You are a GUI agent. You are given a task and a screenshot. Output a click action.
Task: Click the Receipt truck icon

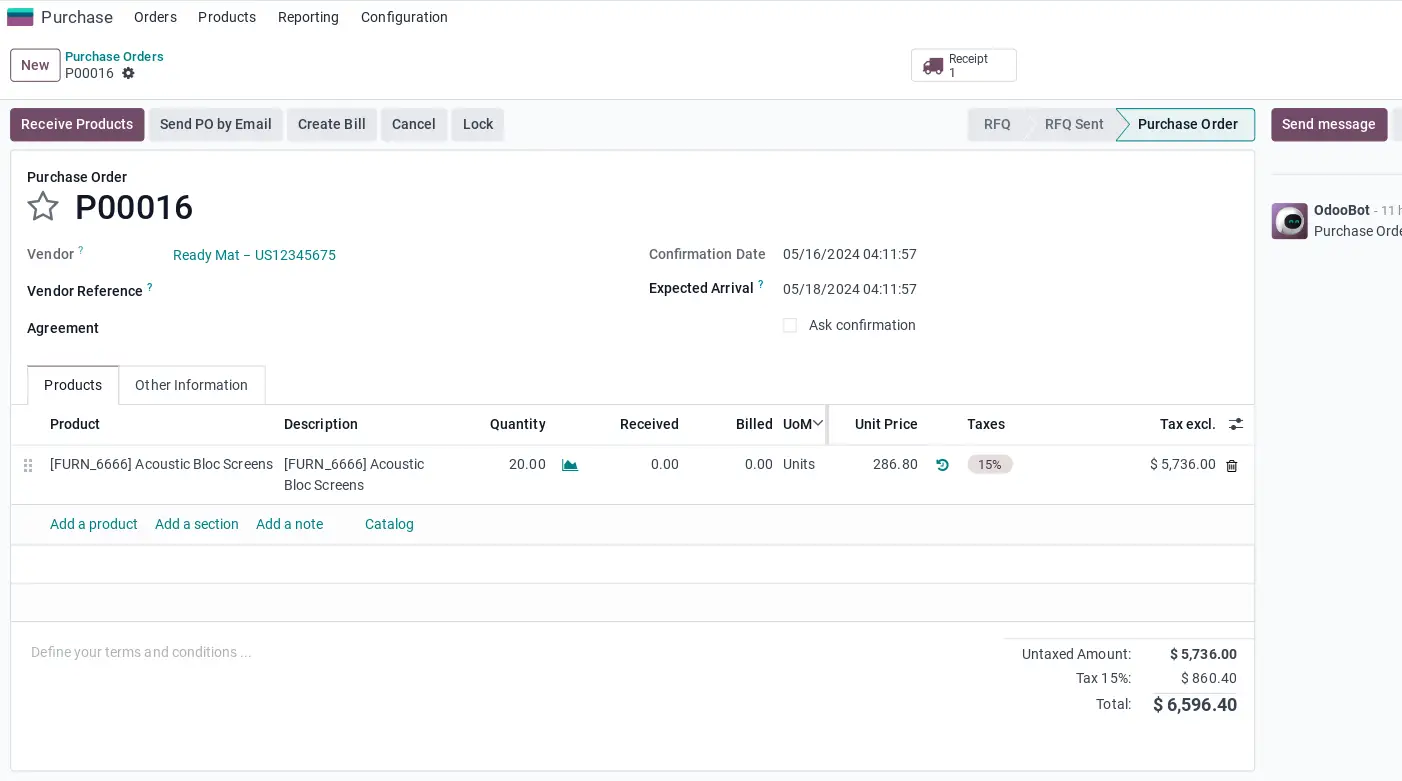pyautogui.click(x=933, y=66)
